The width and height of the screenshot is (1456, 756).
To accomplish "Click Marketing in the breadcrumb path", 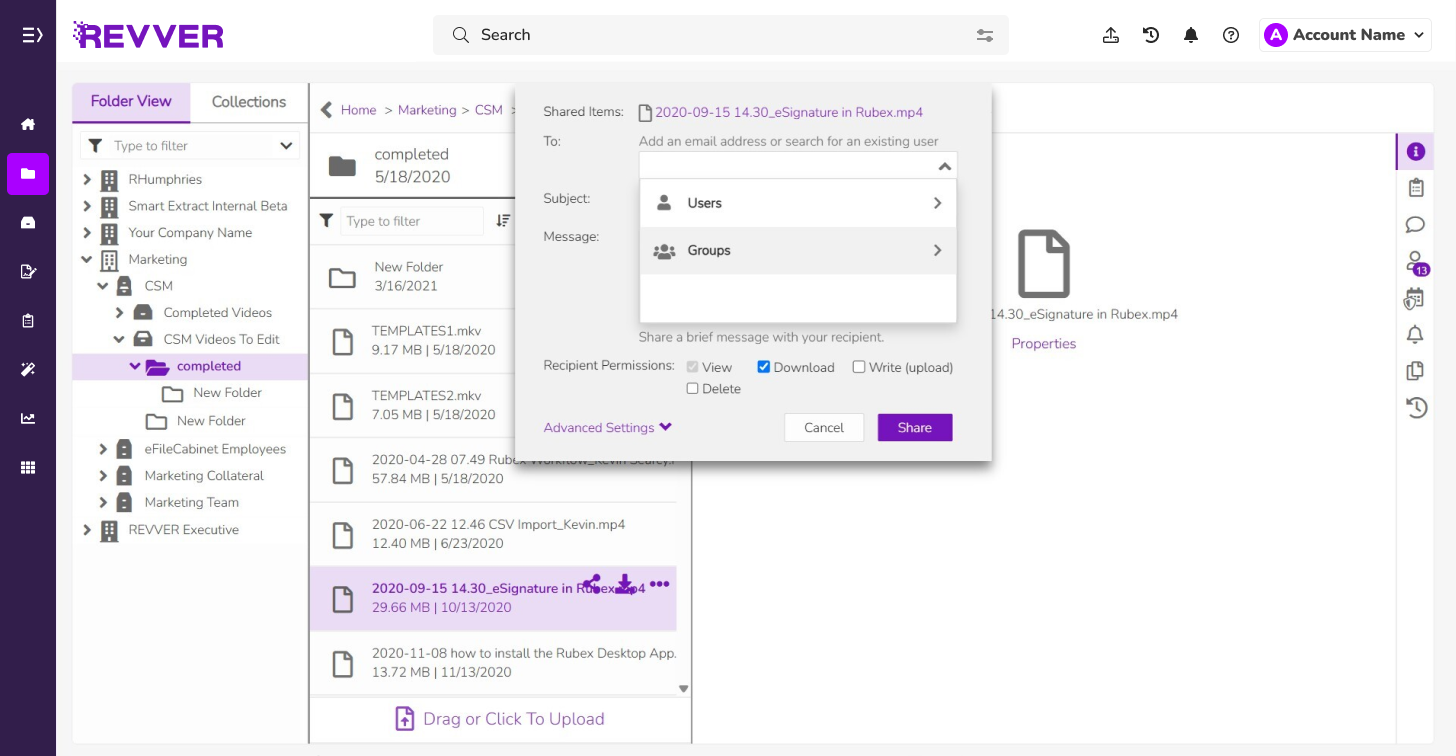I will tap(427, 110).
